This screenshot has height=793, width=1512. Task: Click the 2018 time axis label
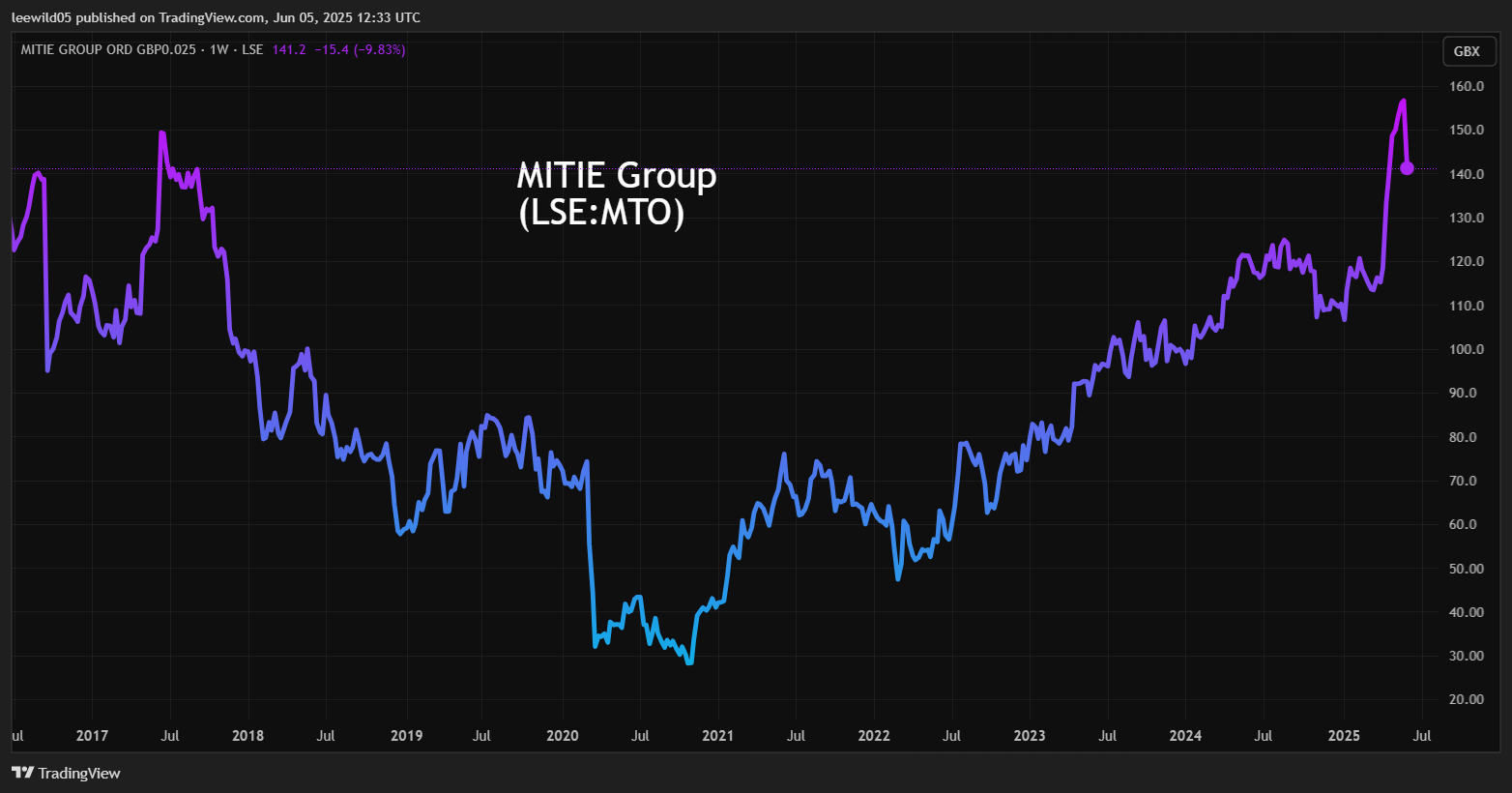pyautogui.click(x=248, y=736)
